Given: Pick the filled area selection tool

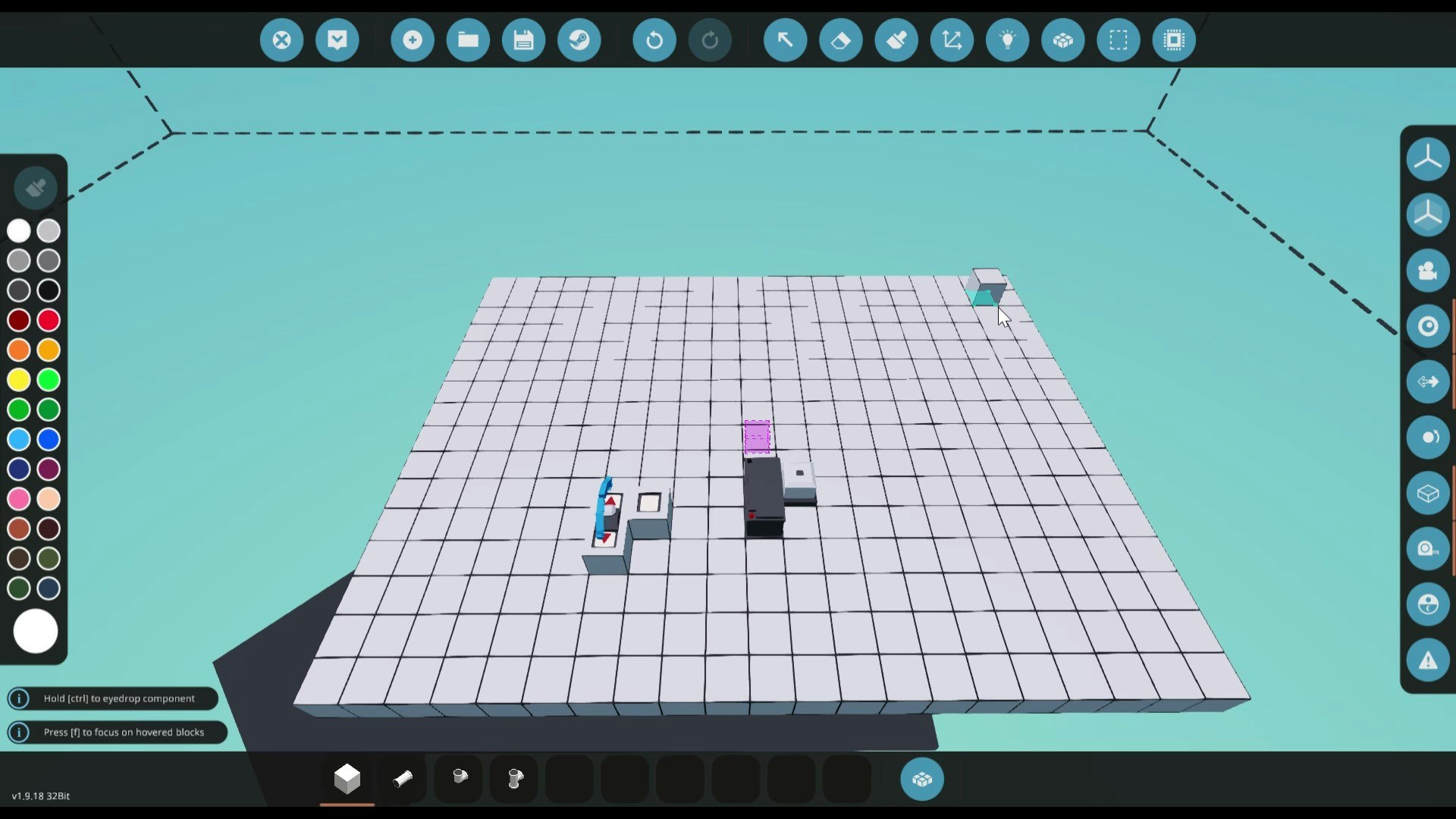Looking at the screenshot, I should pos(1174,39).
